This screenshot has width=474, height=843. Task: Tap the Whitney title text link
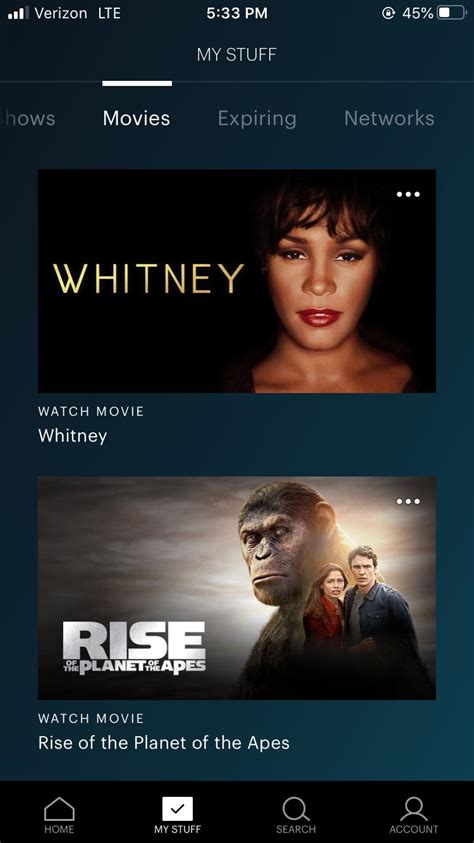tap(73, 436)
